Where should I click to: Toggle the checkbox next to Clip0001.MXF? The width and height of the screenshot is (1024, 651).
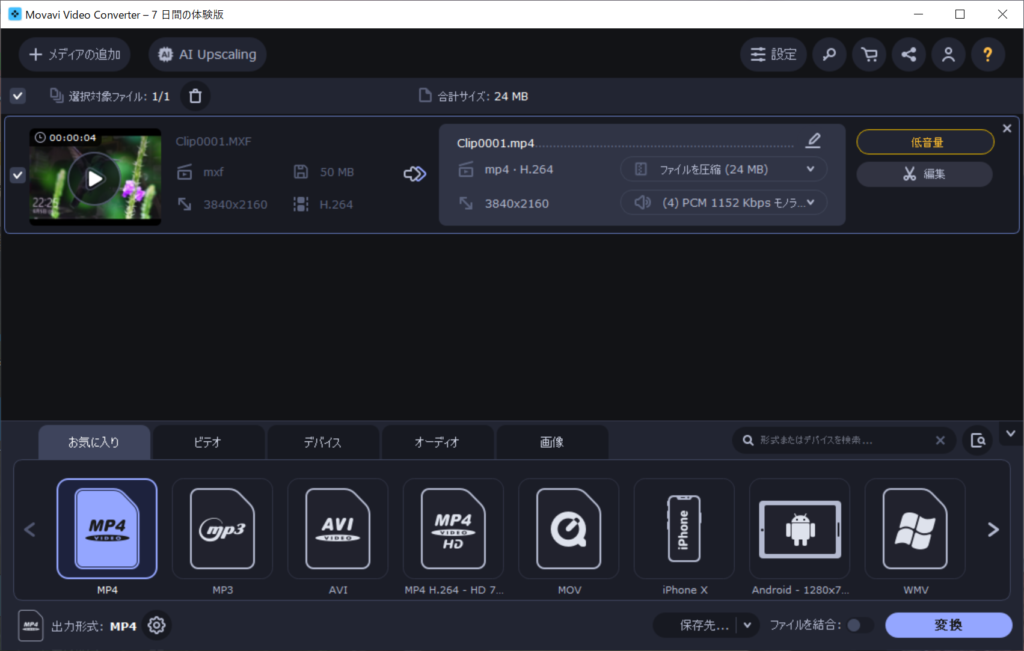tap(17, 174)
